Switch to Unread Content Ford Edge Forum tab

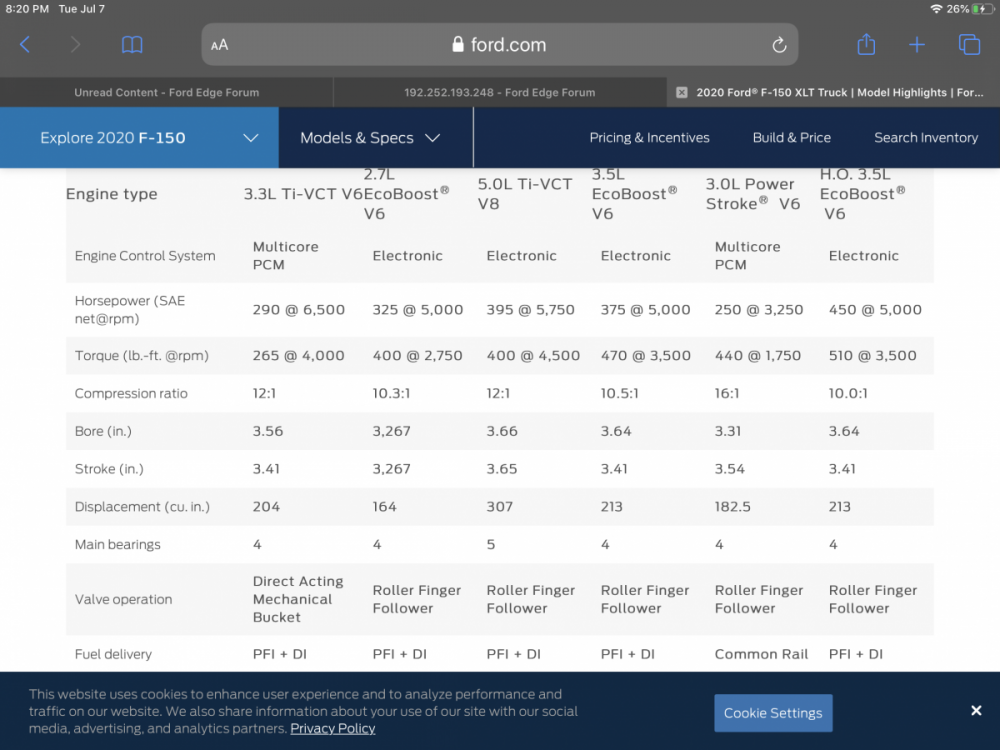(166, 92)
